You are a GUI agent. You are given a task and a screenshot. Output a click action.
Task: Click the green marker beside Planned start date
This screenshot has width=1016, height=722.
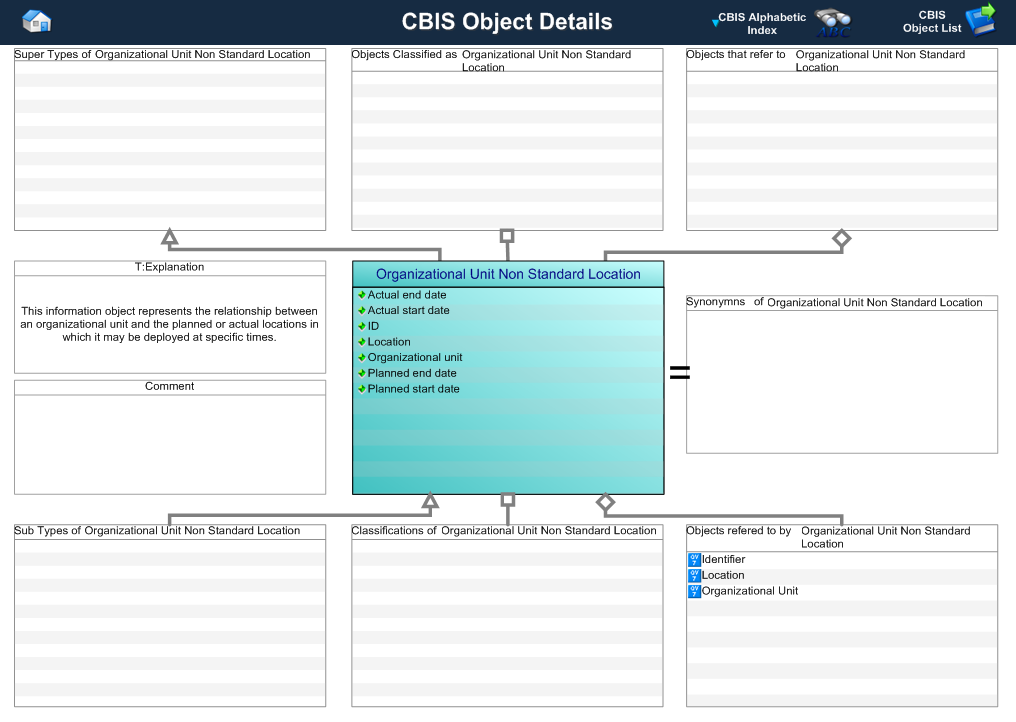tap(362, 389)
